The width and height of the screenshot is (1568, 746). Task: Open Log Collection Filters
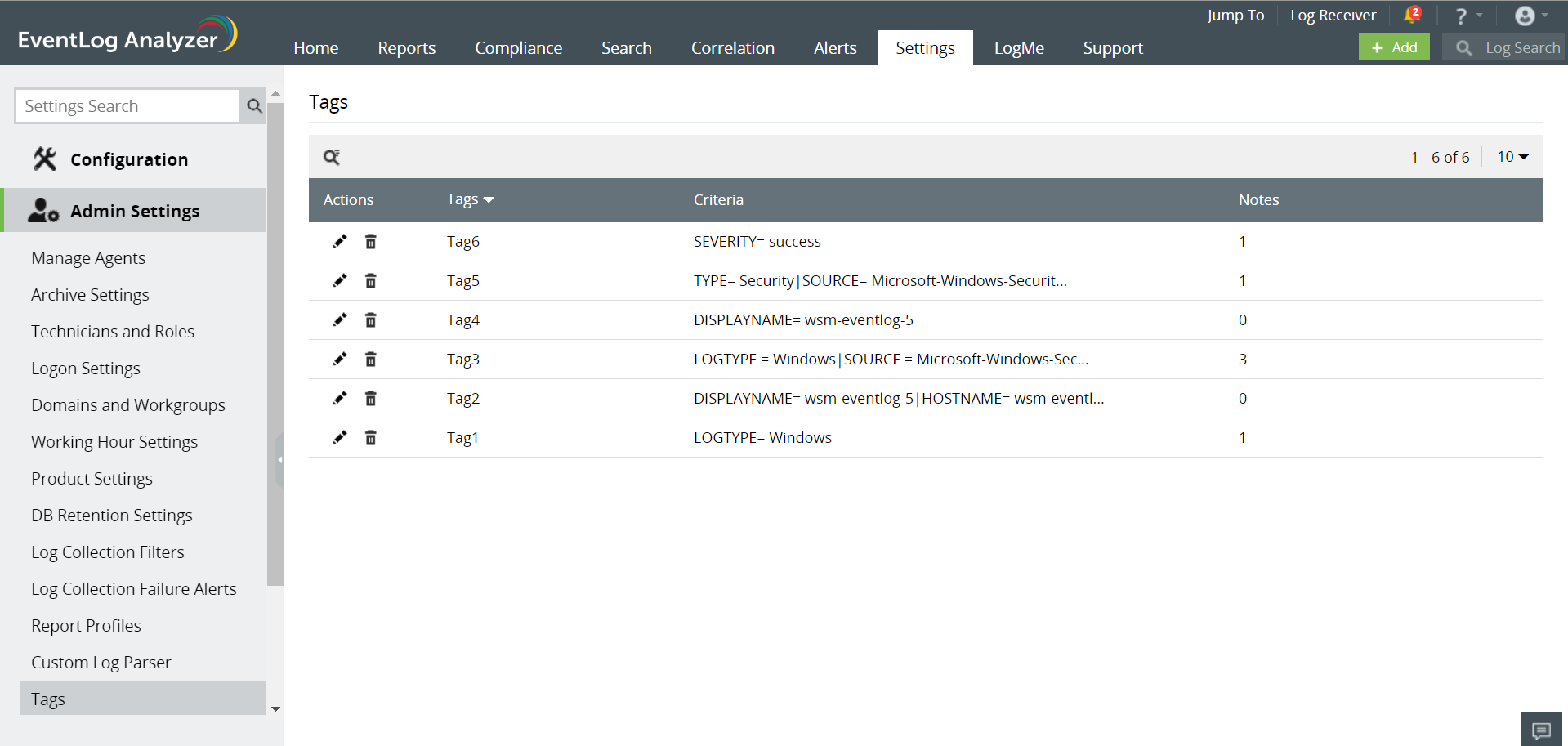(x=108, y=552)
